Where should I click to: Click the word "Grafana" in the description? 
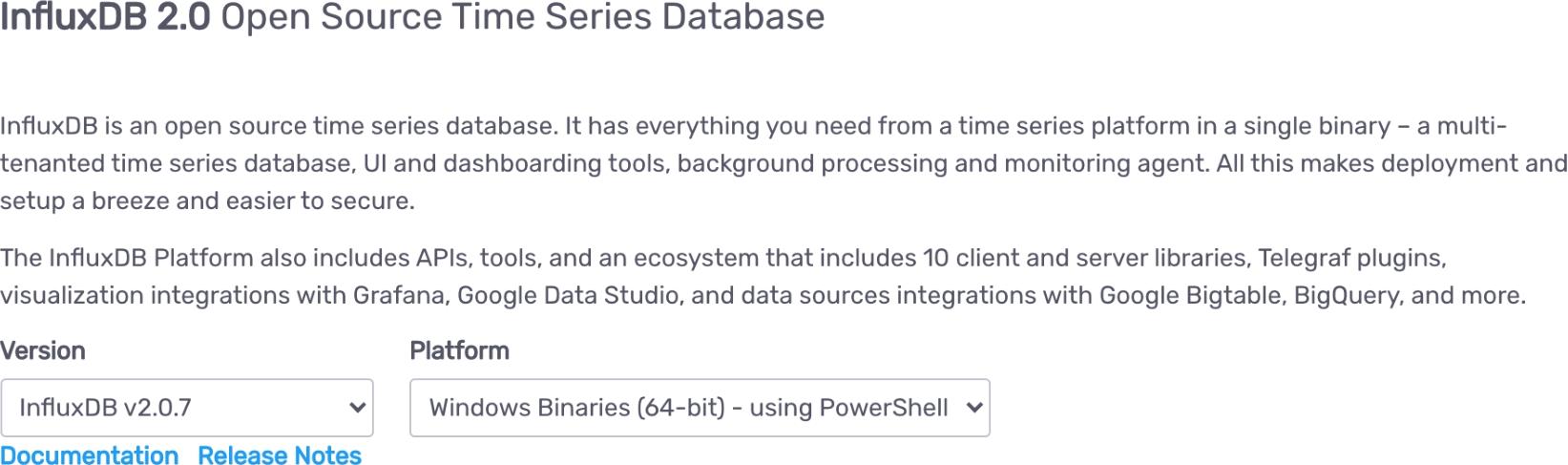[400, 295]
